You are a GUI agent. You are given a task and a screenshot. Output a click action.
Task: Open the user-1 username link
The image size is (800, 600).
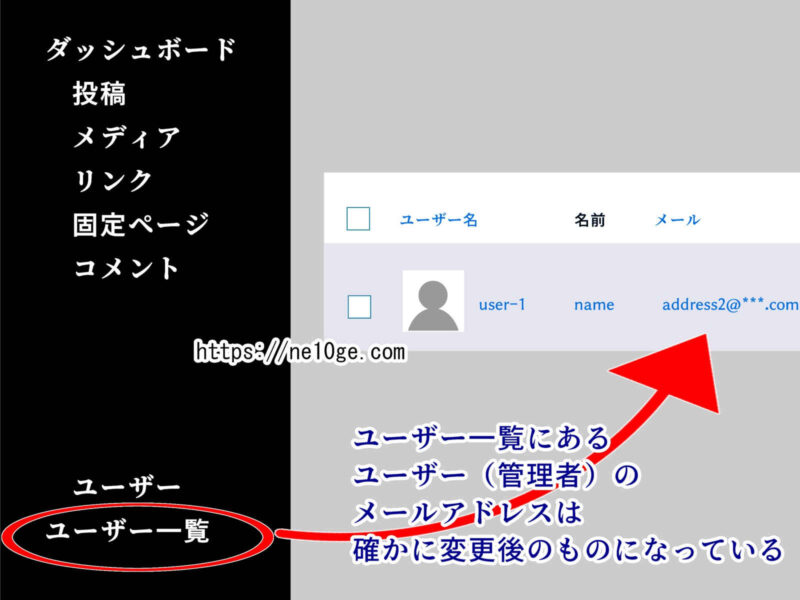(x=502, y=305)
